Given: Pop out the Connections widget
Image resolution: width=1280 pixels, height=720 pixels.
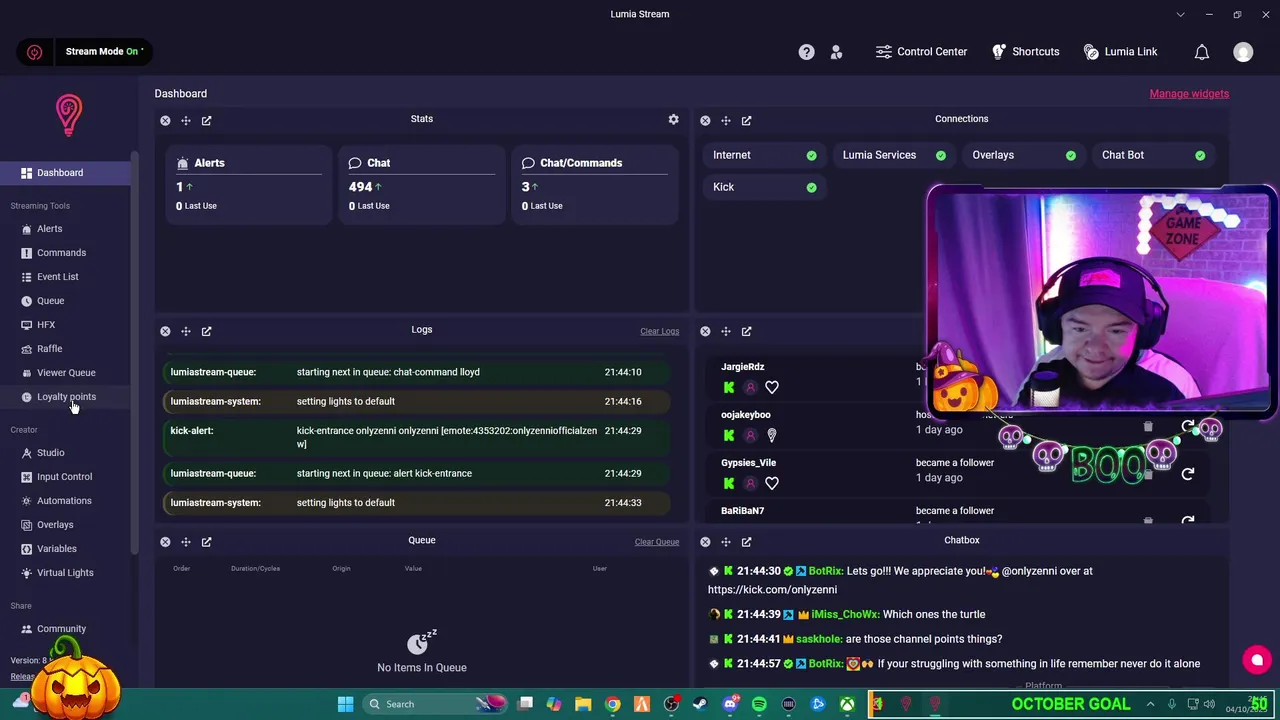Looking at the screenshot, I should pyautogui.click(x=746, y=121).
